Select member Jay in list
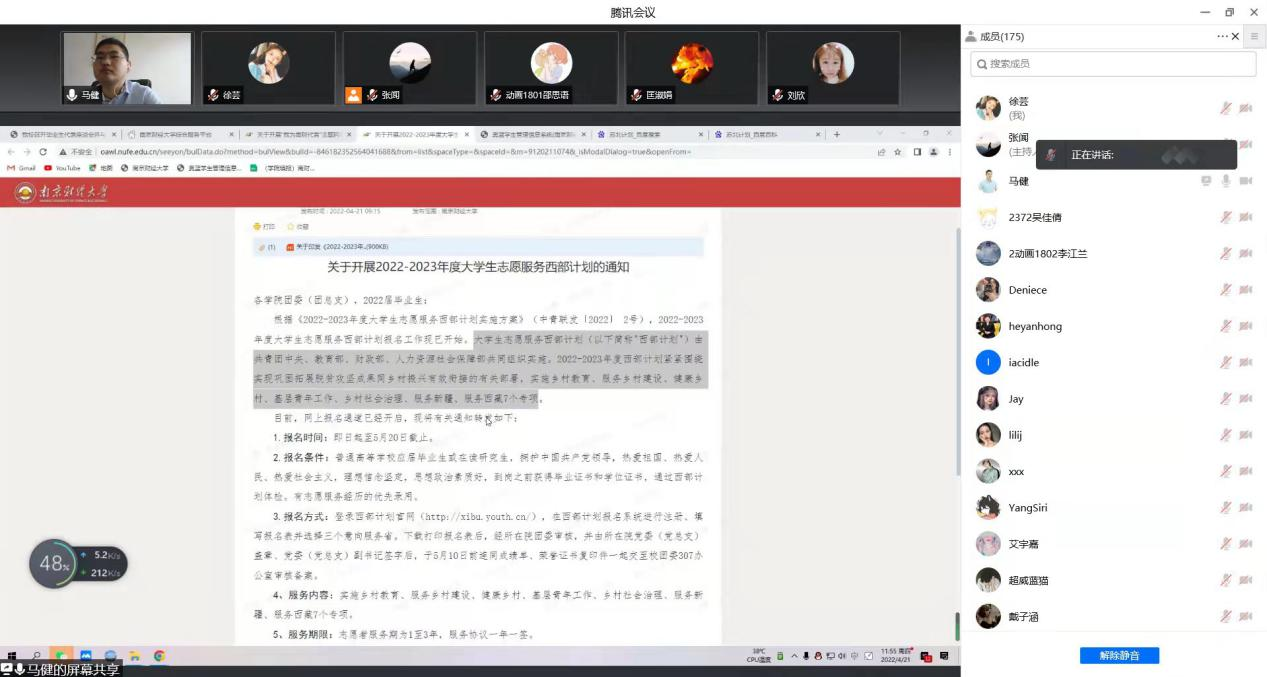1267x677 pixels. coord(1016,399)
